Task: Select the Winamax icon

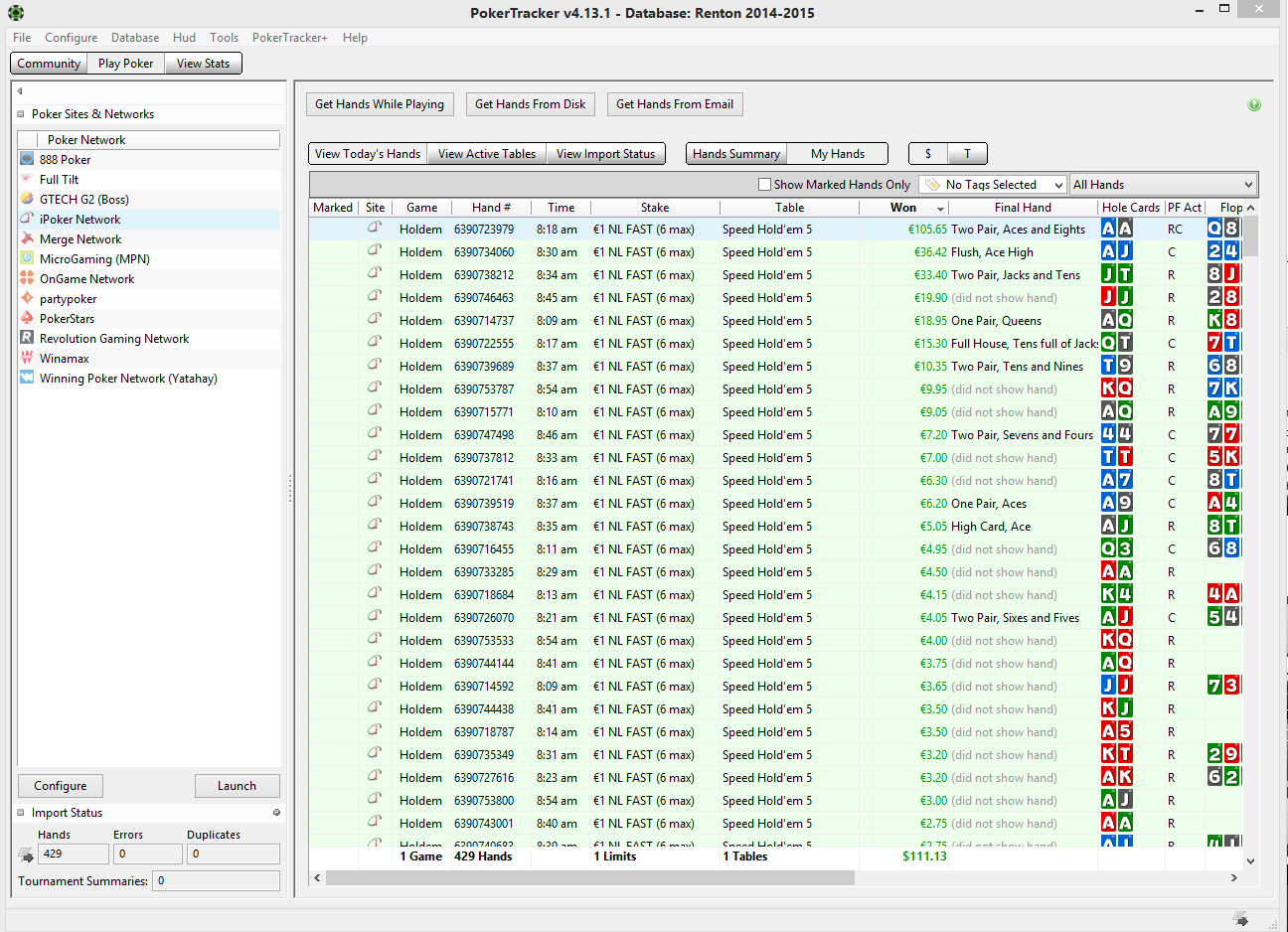Action: [27, 358]
